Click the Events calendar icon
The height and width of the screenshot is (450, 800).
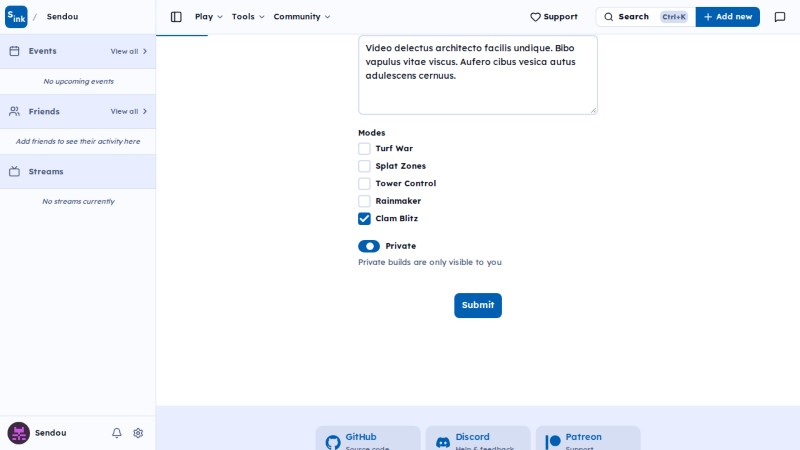click(14, 51)
